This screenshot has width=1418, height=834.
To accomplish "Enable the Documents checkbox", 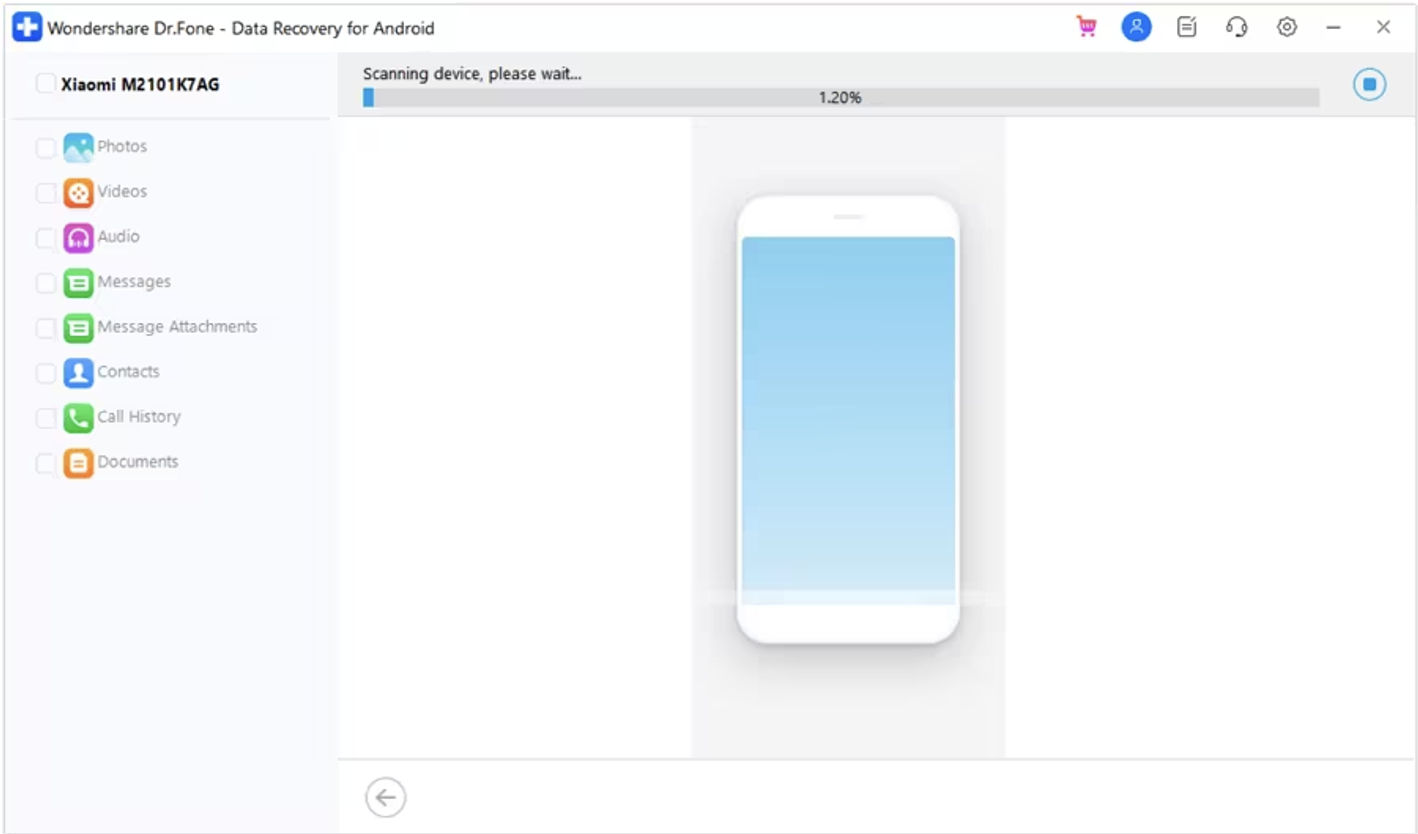I will (46, 463).
